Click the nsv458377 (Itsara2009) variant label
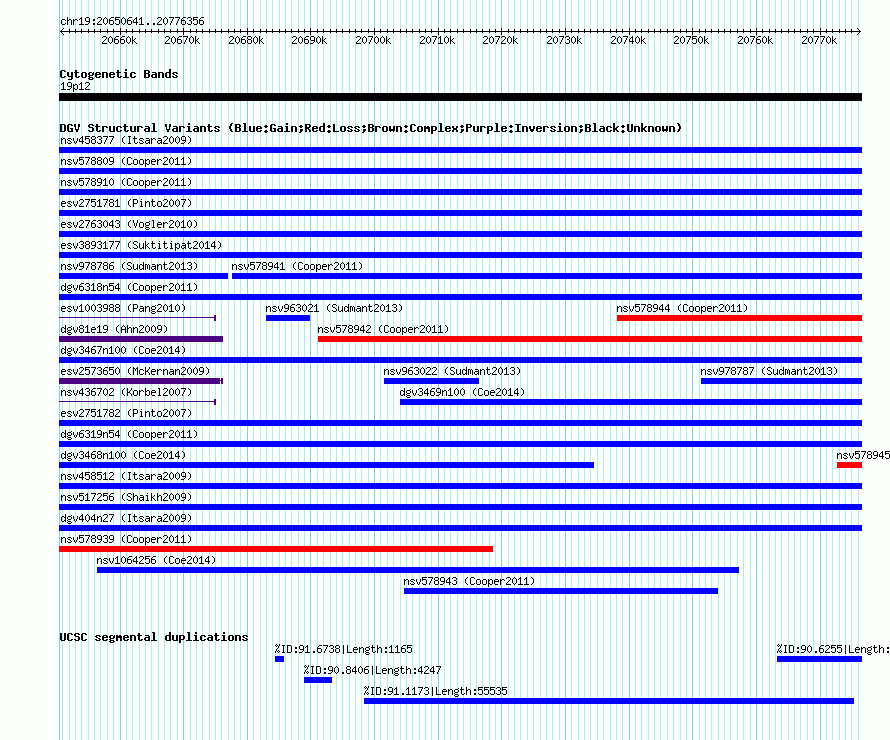This screenshot has height=740, width=890. 126,140
